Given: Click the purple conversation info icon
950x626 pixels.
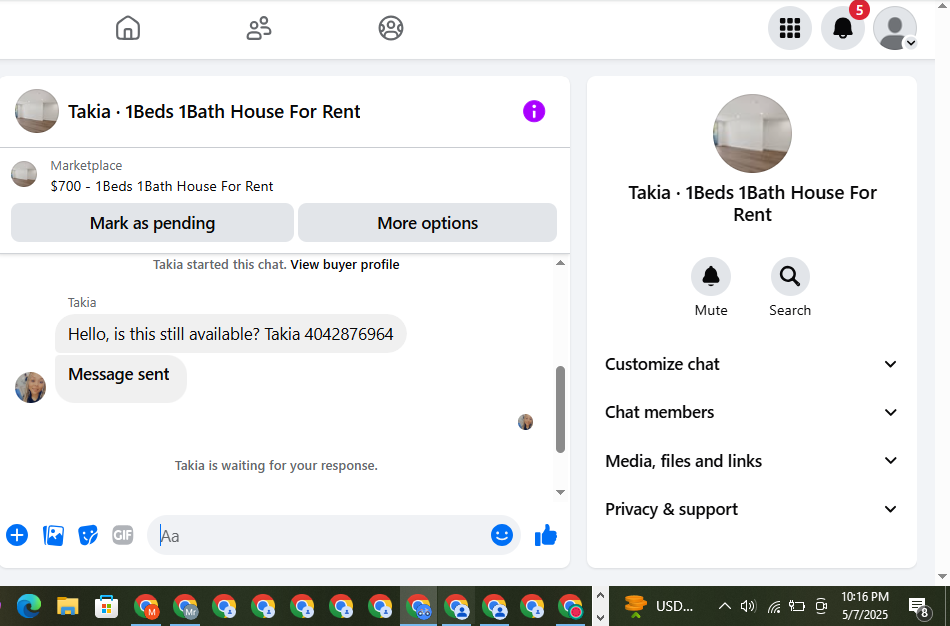Looking at the screenshot, I should click(x=534, y=112).
